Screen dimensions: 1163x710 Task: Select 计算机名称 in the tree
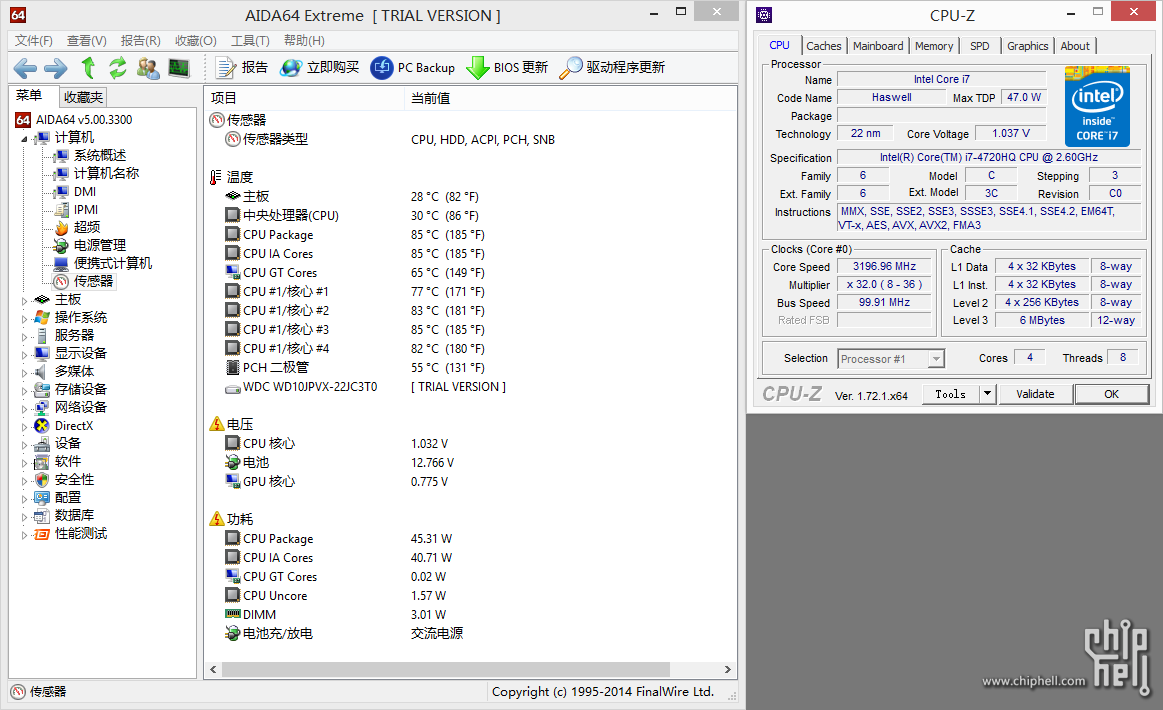[106, 173]
